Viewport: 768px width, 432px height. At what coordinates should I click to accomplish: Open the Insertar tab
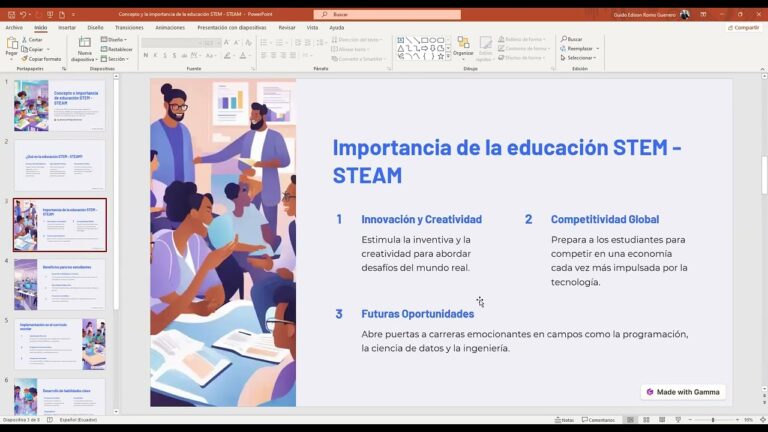click(67, 28)
